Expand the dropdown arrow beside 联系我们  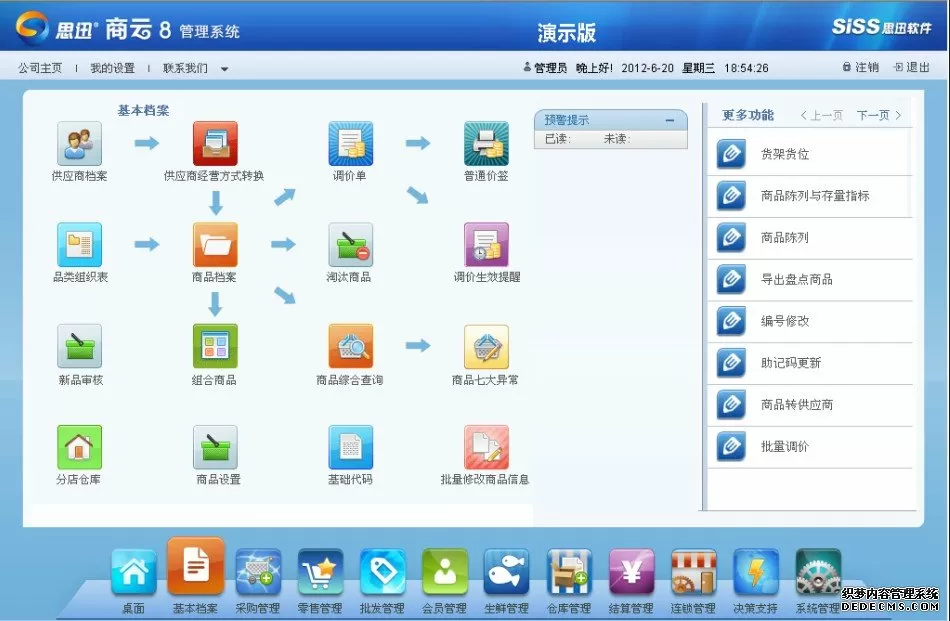(225, 69)
